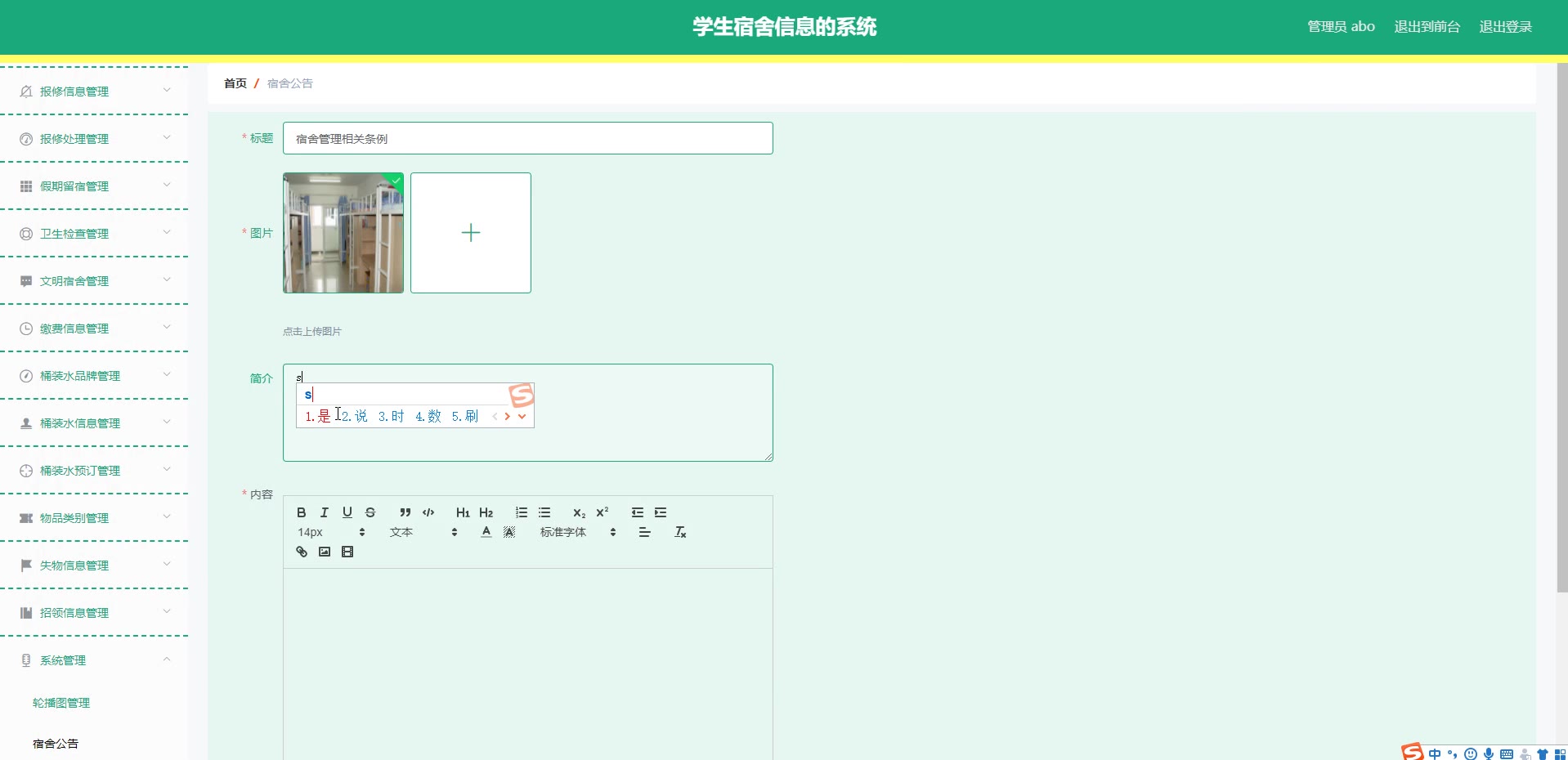
Task: Pick text color in editor toolbar
Action: 486,532
